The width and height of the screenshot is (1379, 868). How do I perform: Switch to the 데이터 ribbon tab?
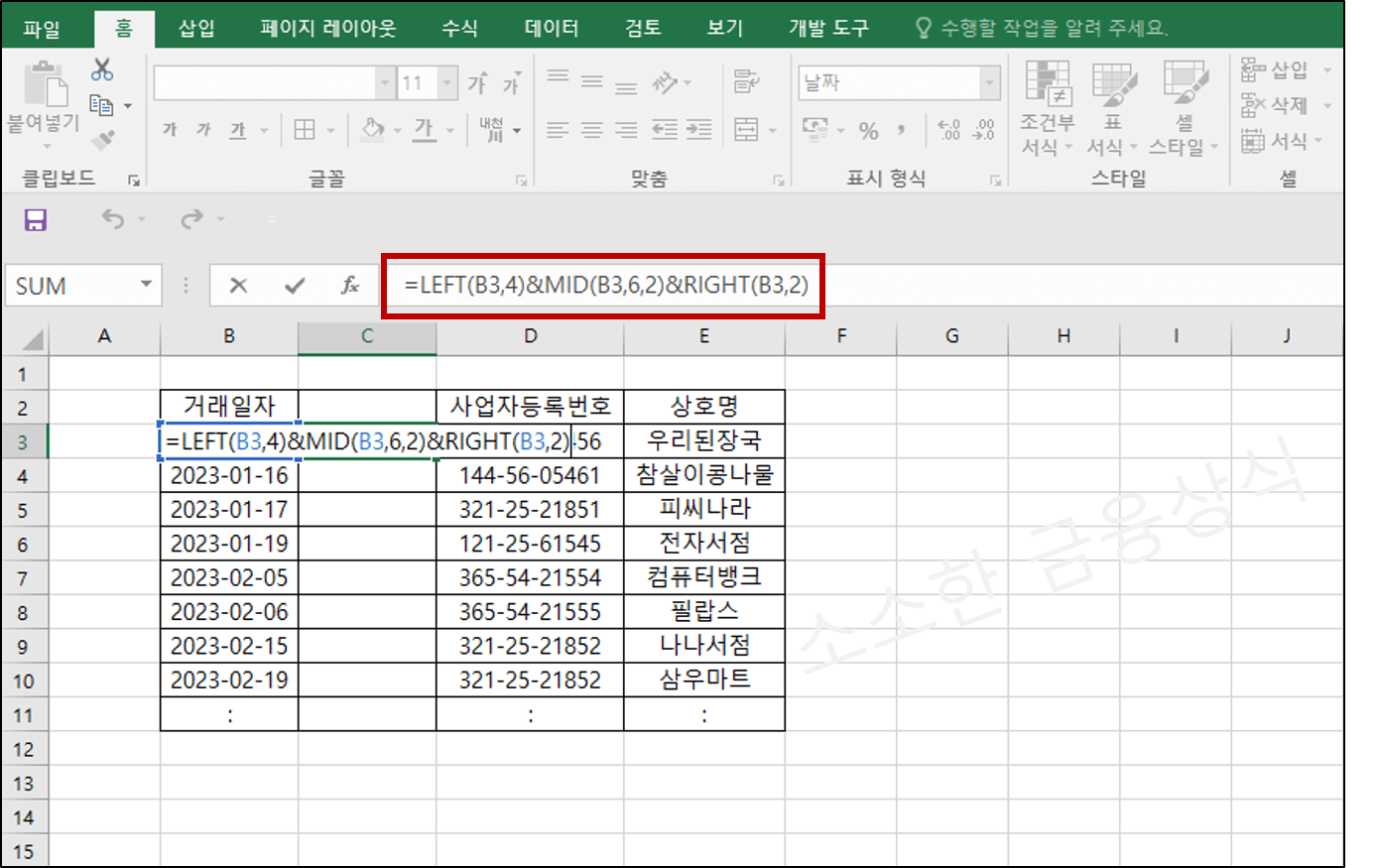click(x=551, y=28)
